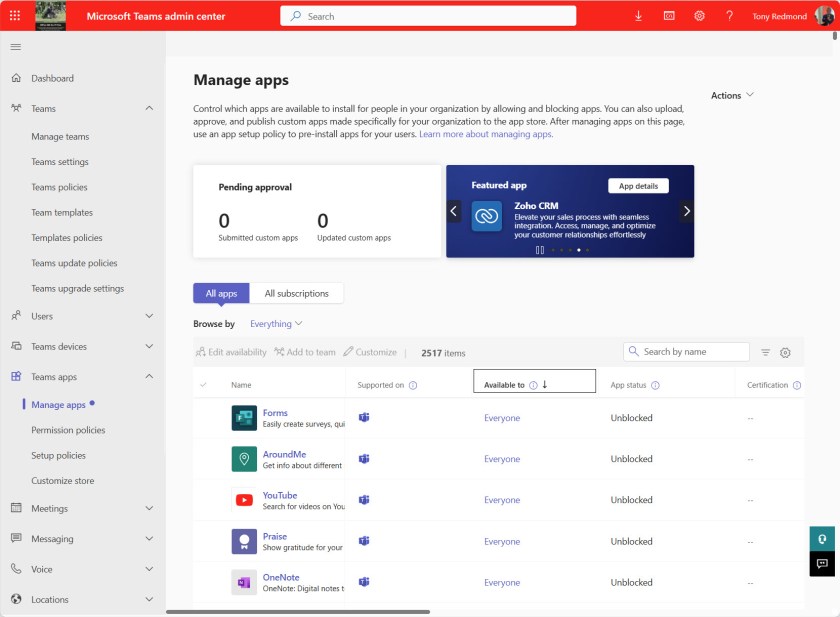Viewport: 840px width, 617px height.
Task: Click Customize button in toolbar
Action: (370, 352)
